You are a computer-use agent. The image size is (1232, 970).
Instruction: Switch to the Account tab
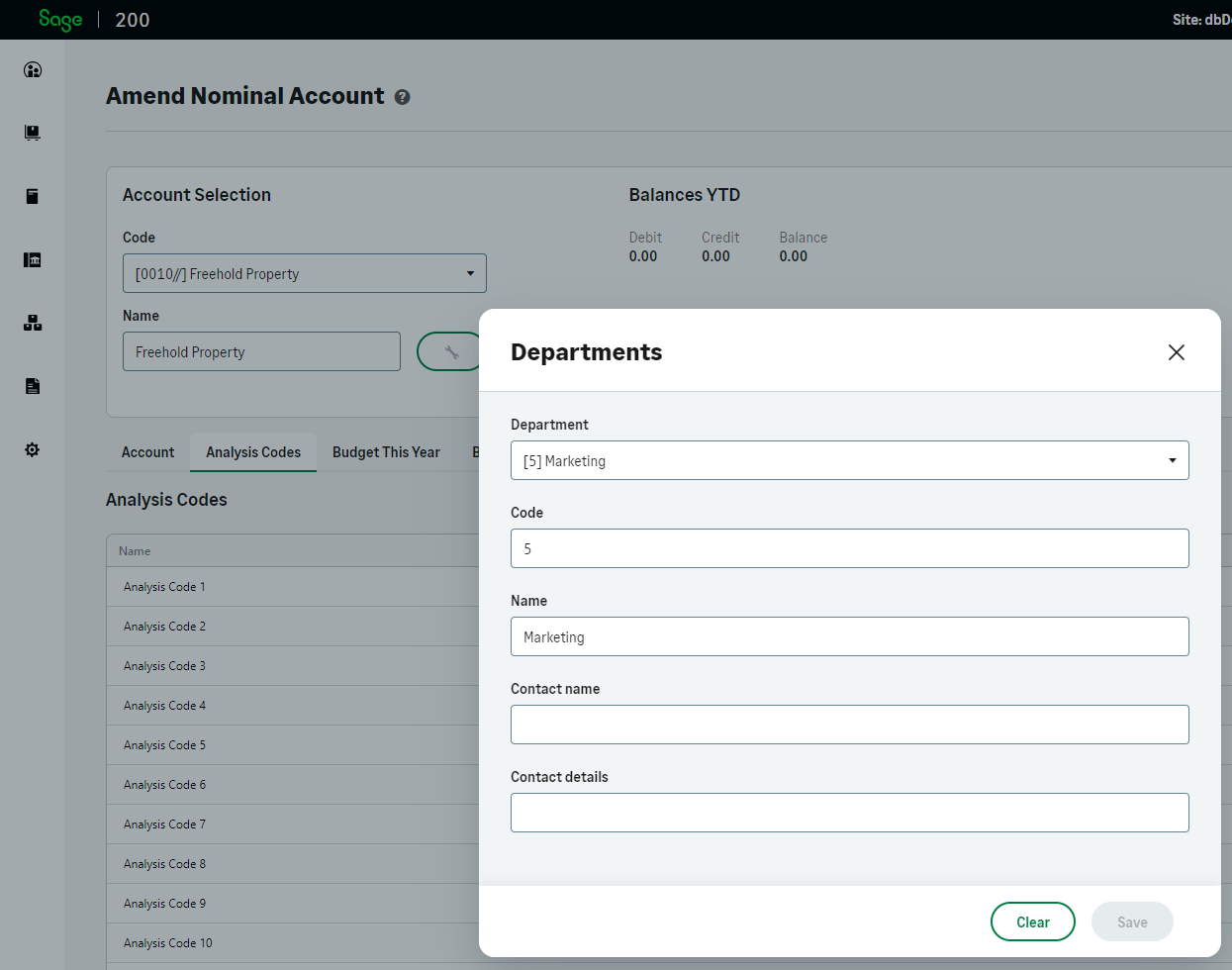pos(147,452)
